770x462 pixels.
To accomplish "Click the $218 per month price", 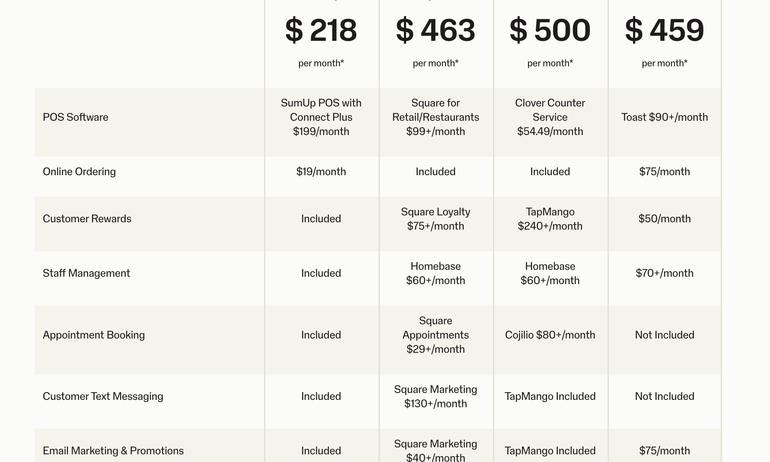I will 321,30.
